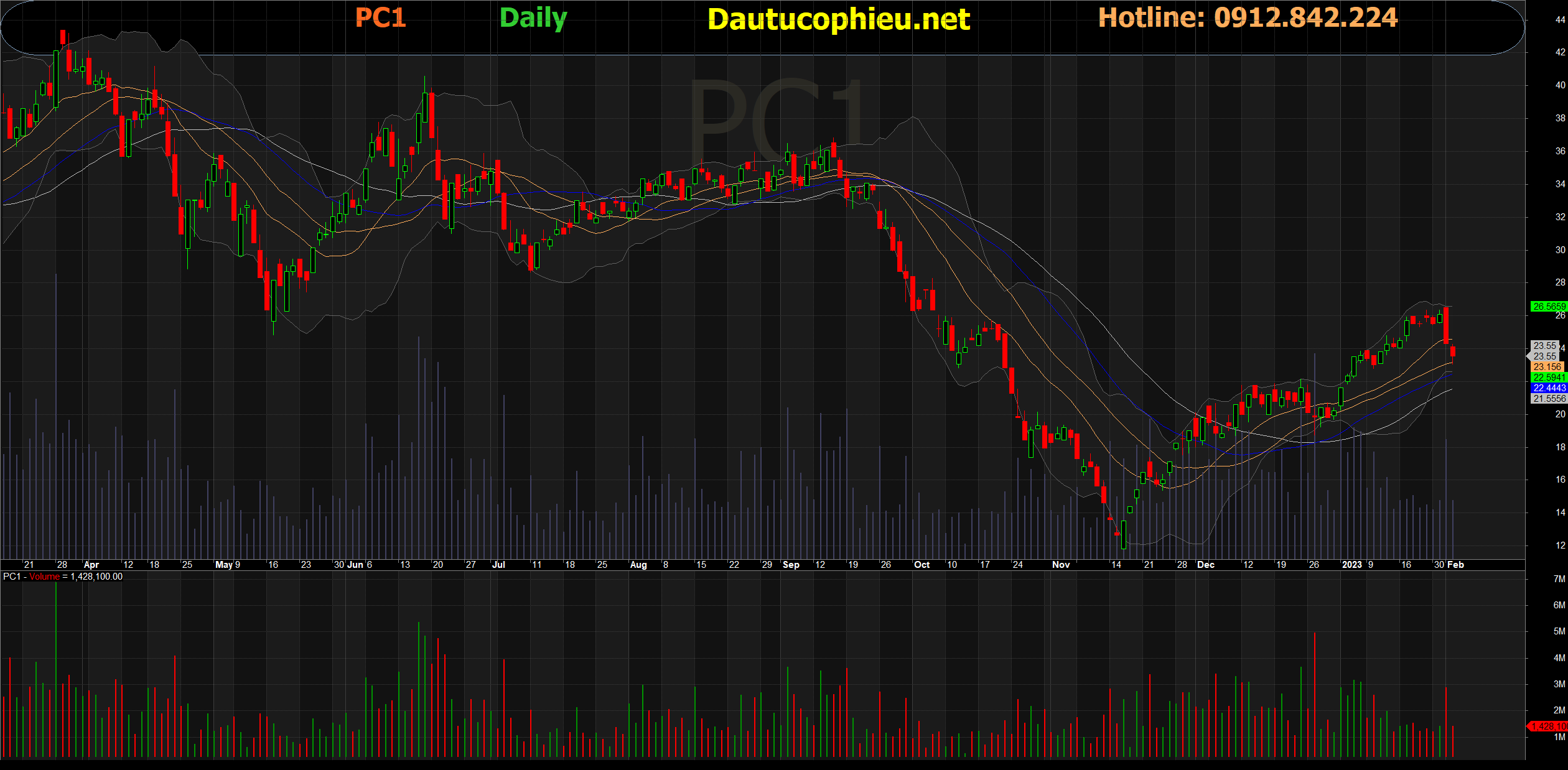Click the 2023 year marker on date axis
The image size is (1568, 770).
coord(1351,565)
